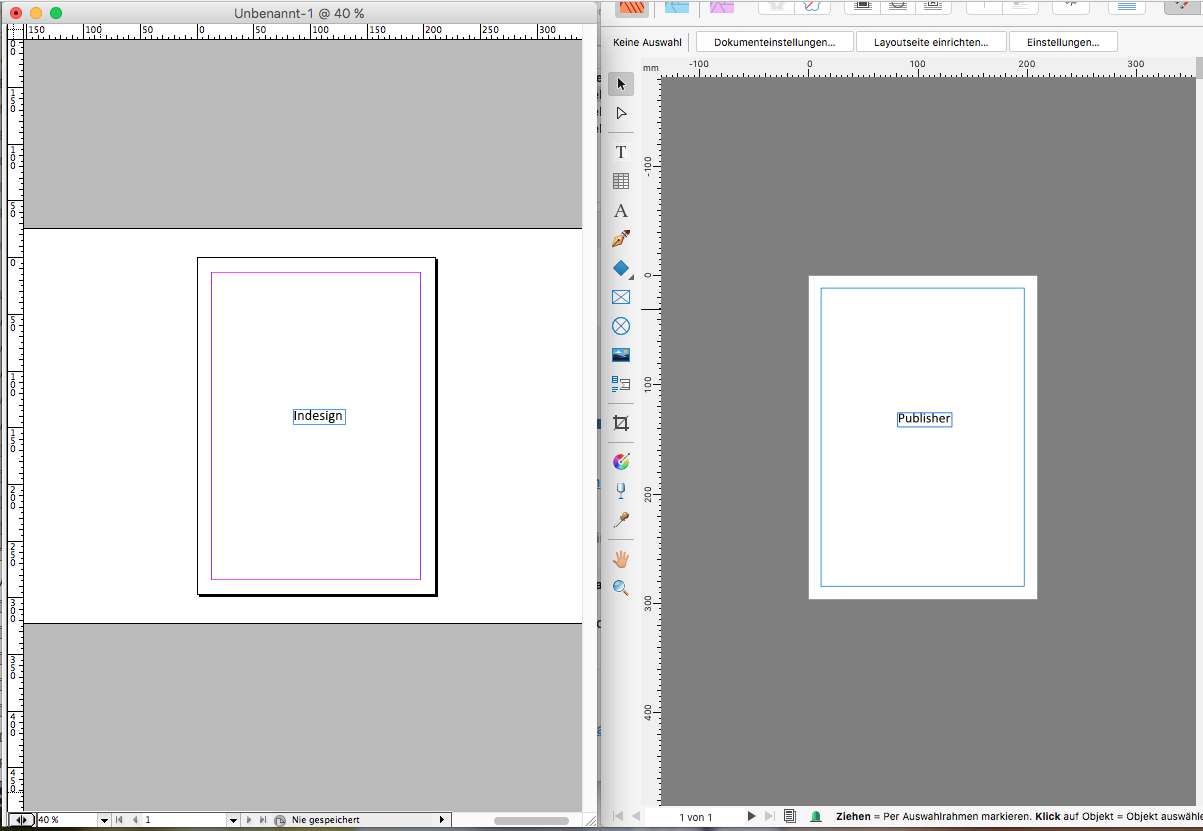Go to last page in InDesign
This screenshot has height=831, width=1203.
click(x=264, y=820)
